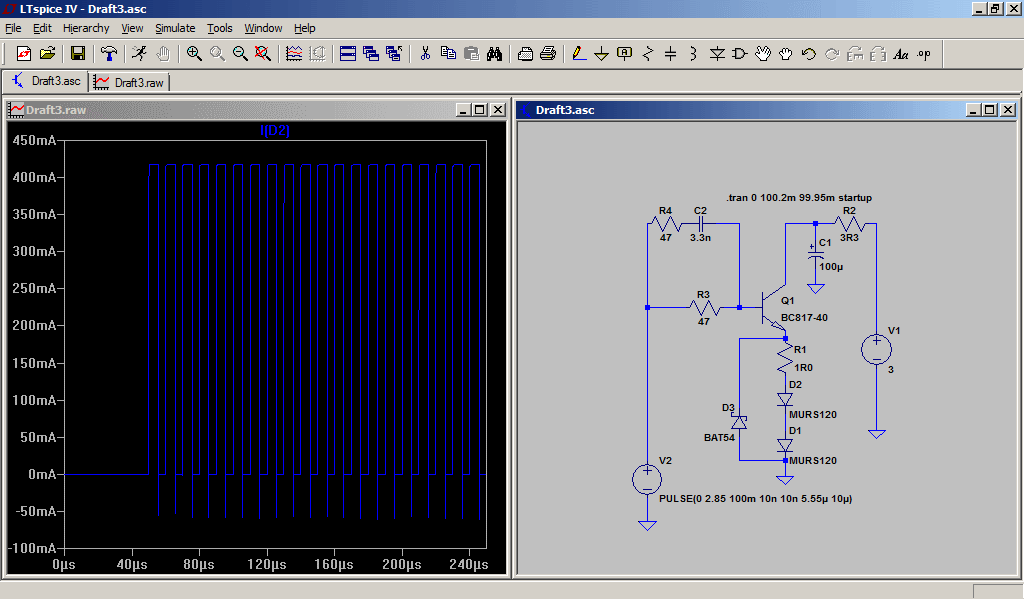Tile windows horizontally with the toolbar icon

(348, 54)
